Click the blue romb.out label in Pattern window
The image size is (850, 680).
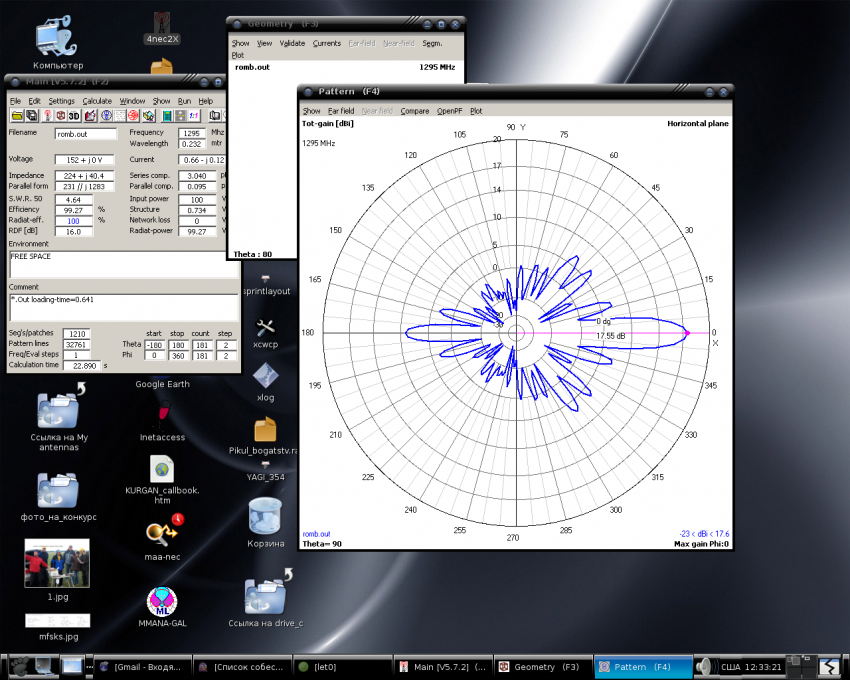(316, 534)
